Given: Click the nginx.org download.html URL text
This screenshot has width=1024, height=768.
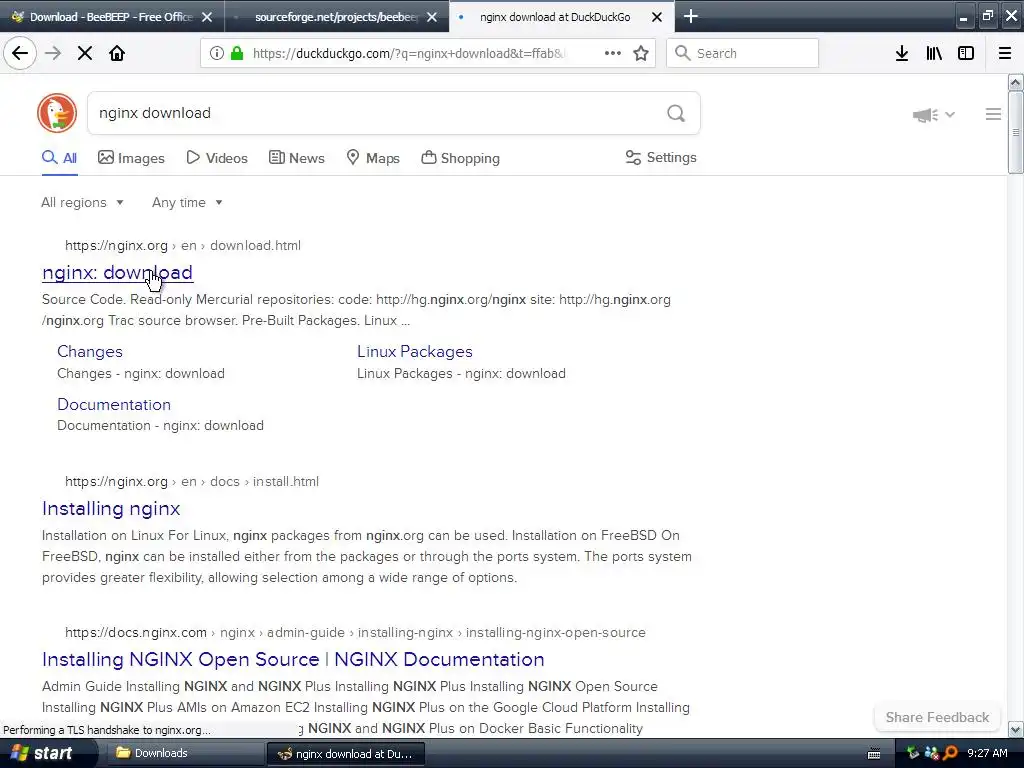Looking at the screenshot, I should (x=183, y=246).
